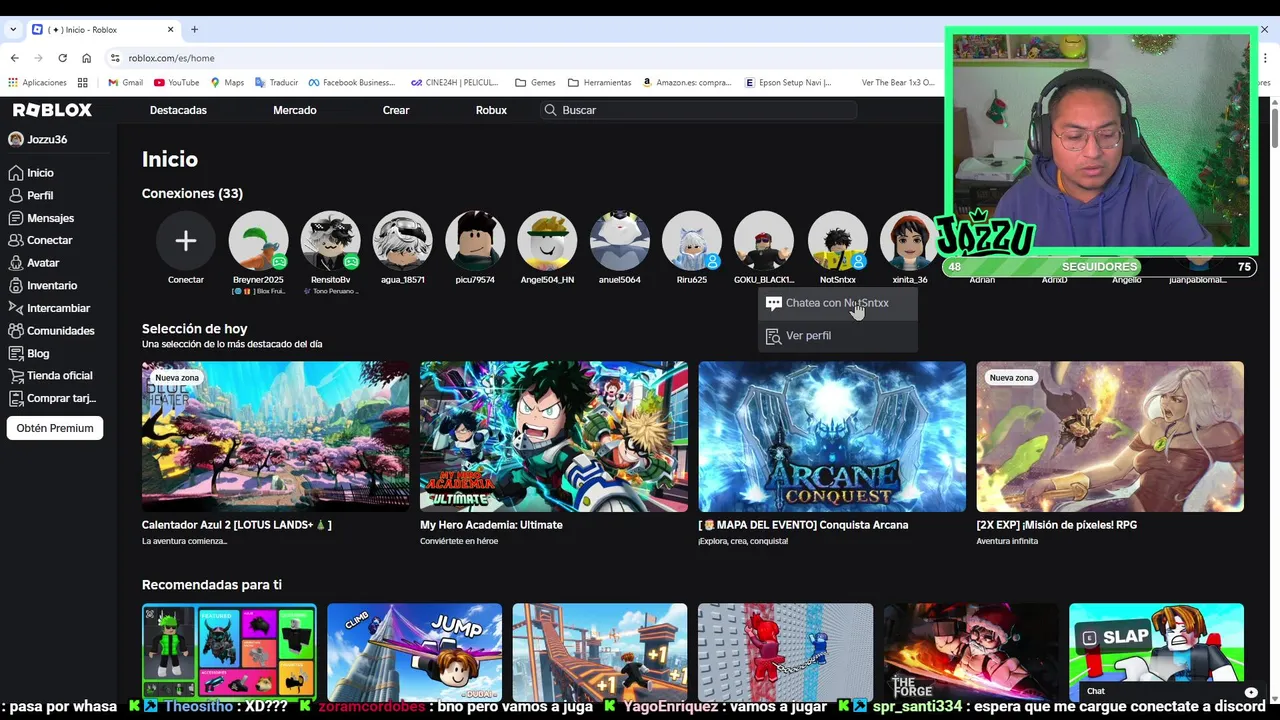Open the YouTube bookmark
Viewport: 1280px width, 720px height.
[176, 82]
